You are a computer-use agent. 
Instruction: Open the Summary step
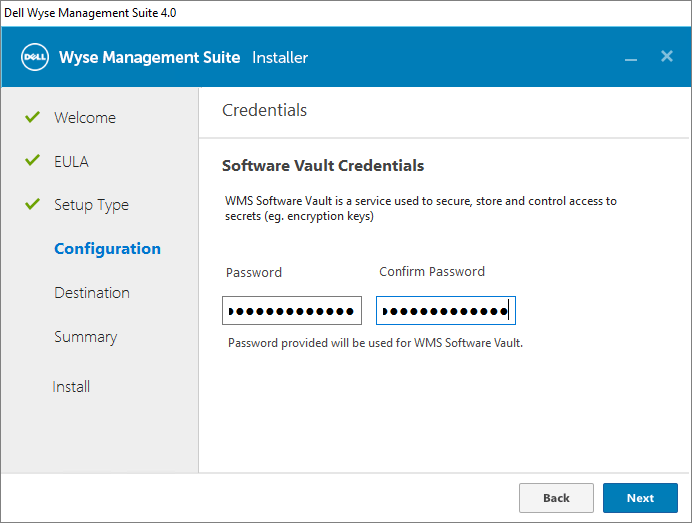(x=85, y=337)
